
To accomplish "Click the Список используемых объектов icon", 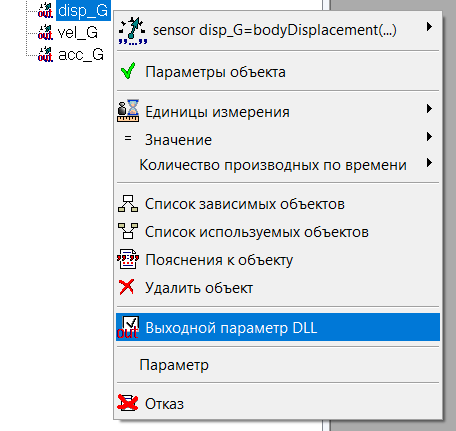I will [x=128, y=231].
